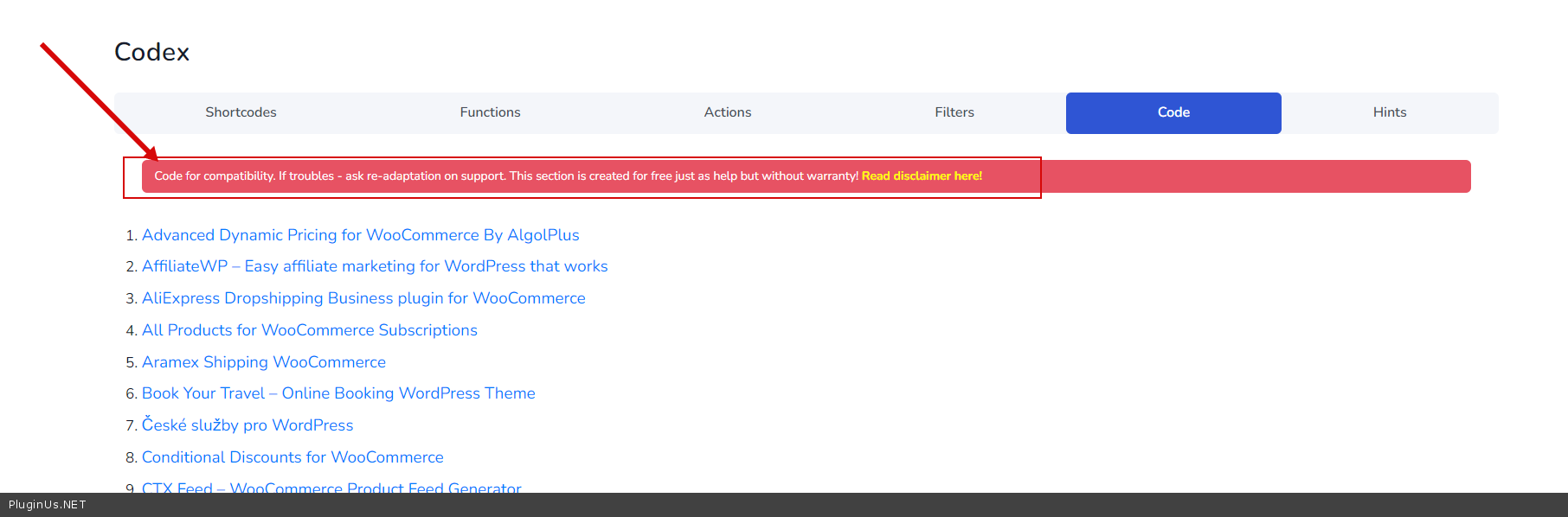Click Book Your Travel theme link
The image size is (1568, 517).
coord(338,393)
